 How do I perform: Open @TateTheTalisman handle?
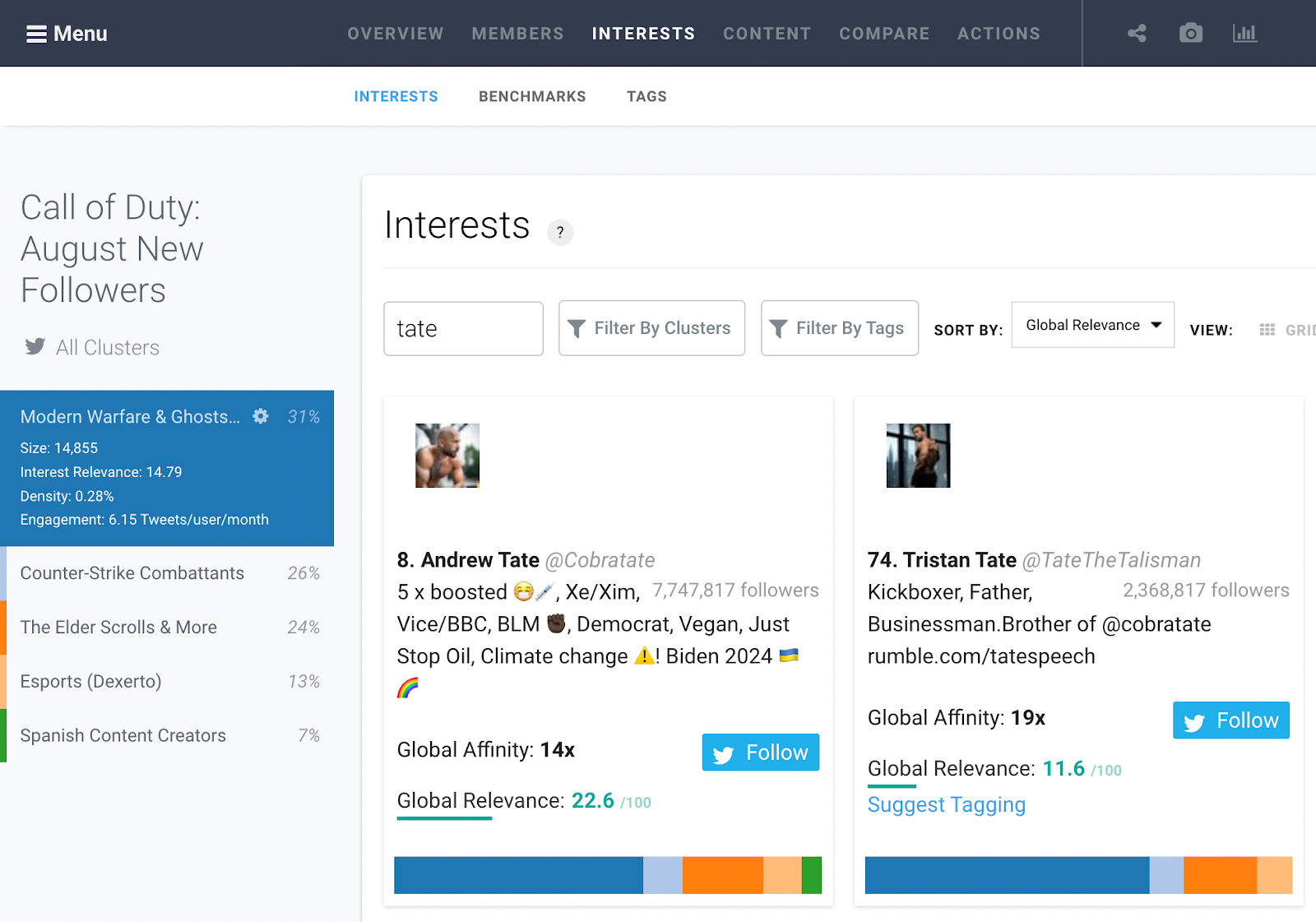(1111, 560)
